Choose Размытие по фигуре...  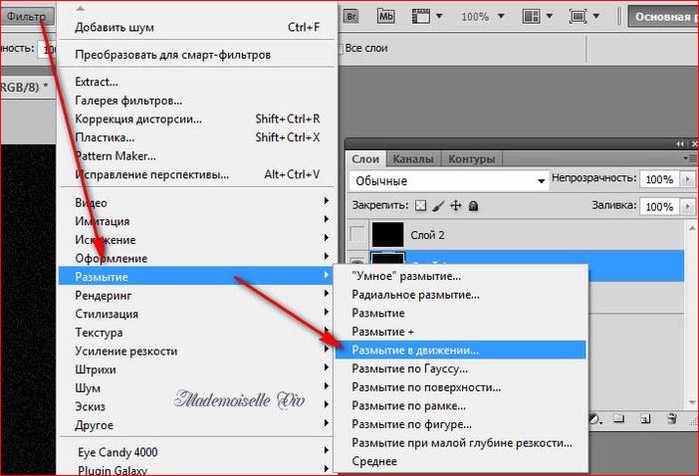click(x=461, y=424)
